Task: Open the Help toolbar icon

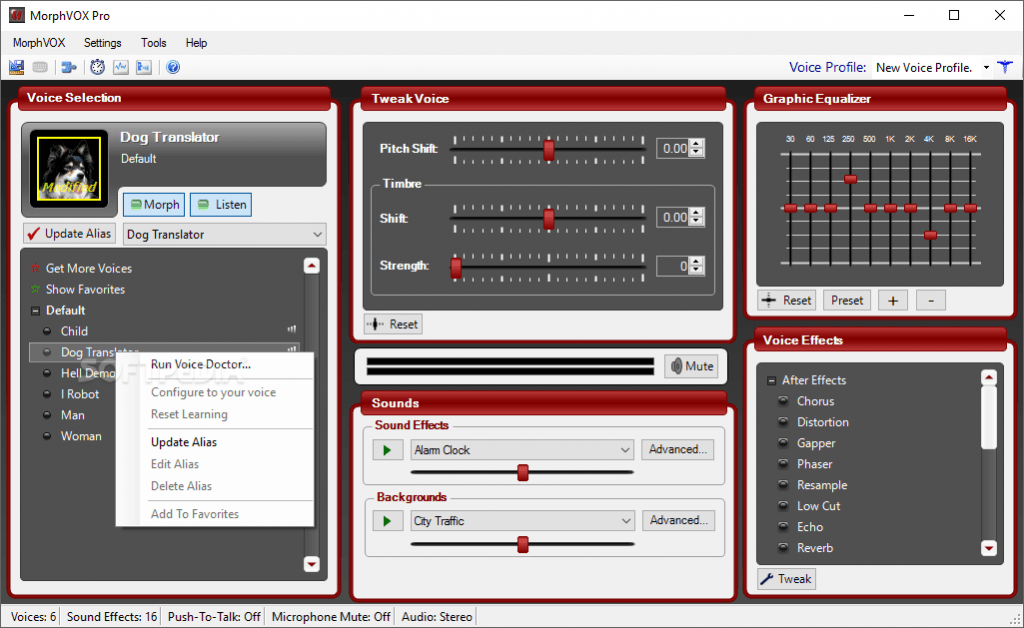Action: click(174, 67)
